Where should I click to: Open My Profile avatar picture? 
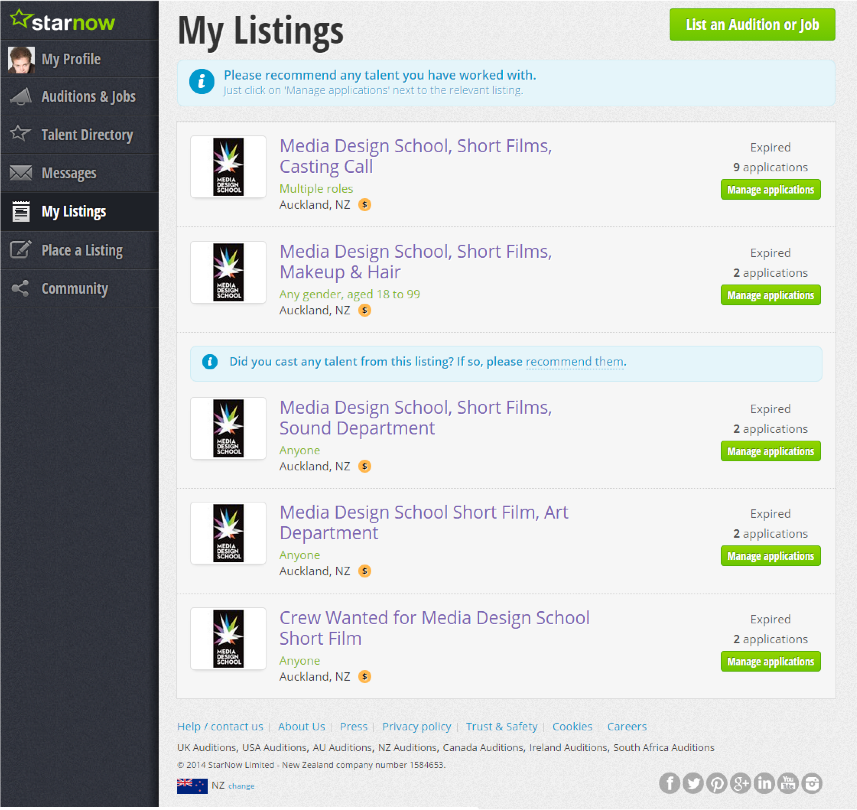(21, 60)
